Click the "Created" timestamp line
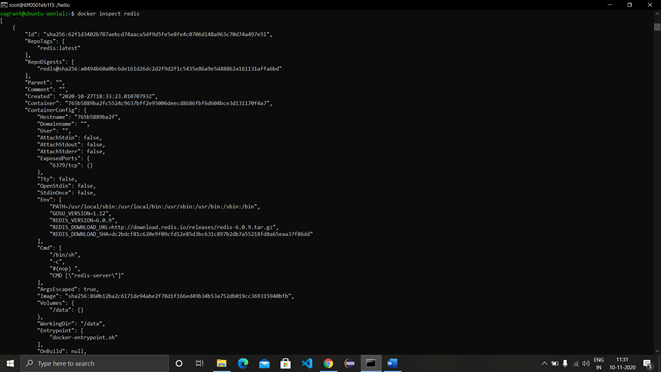Screen dimensions: 661x372 point(91,96)
